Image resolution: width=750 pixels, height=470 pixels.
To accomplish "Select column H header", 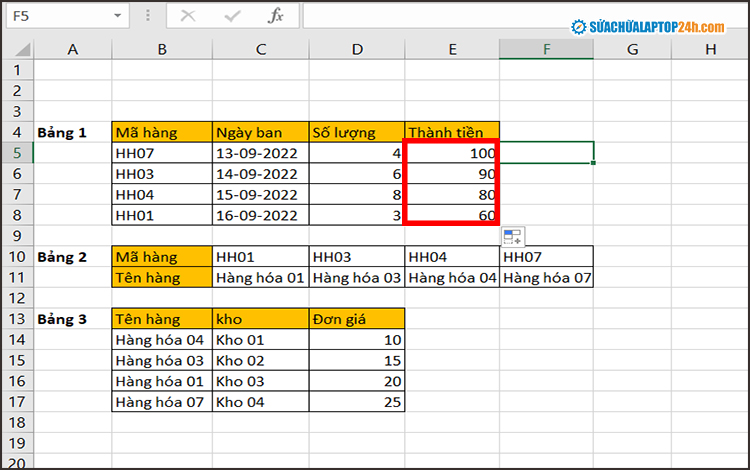I will point(710,49).
